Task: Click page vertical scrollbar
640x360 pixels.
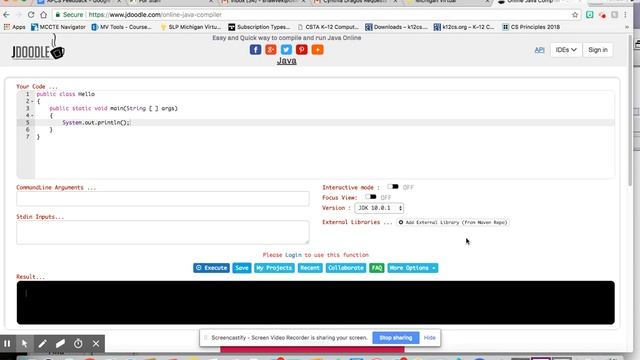Action: pyautogui.click(x=631, y=110)
